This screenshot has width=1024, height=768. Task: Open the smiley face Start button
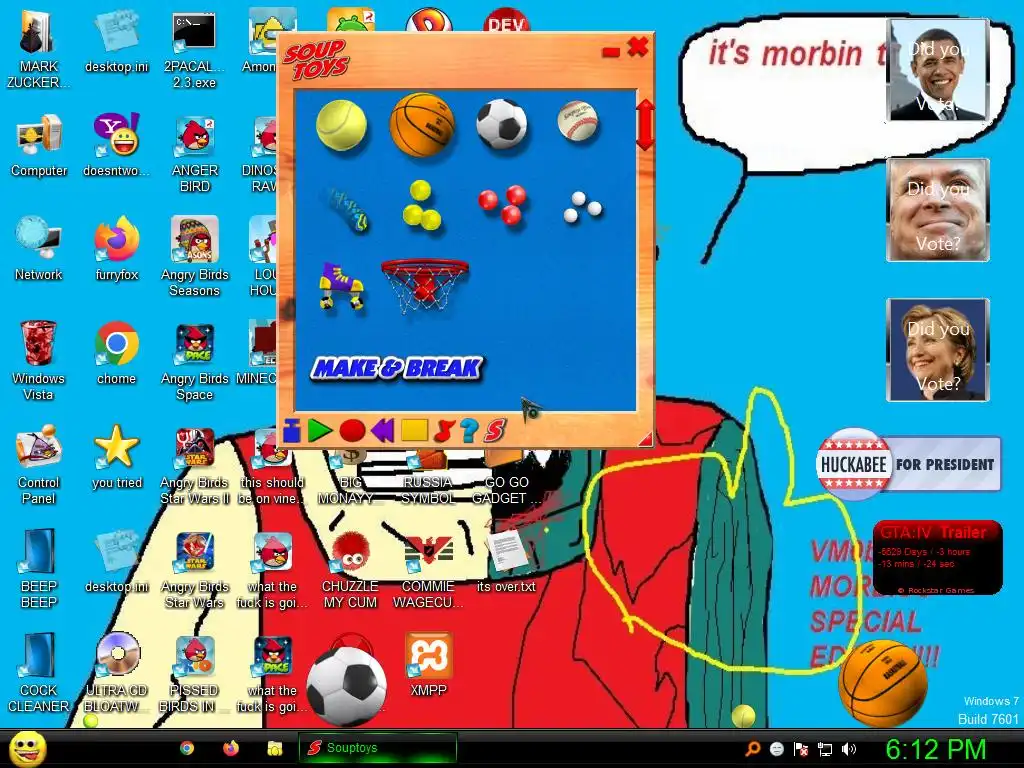pyautogui.click(x=27, y=748)
